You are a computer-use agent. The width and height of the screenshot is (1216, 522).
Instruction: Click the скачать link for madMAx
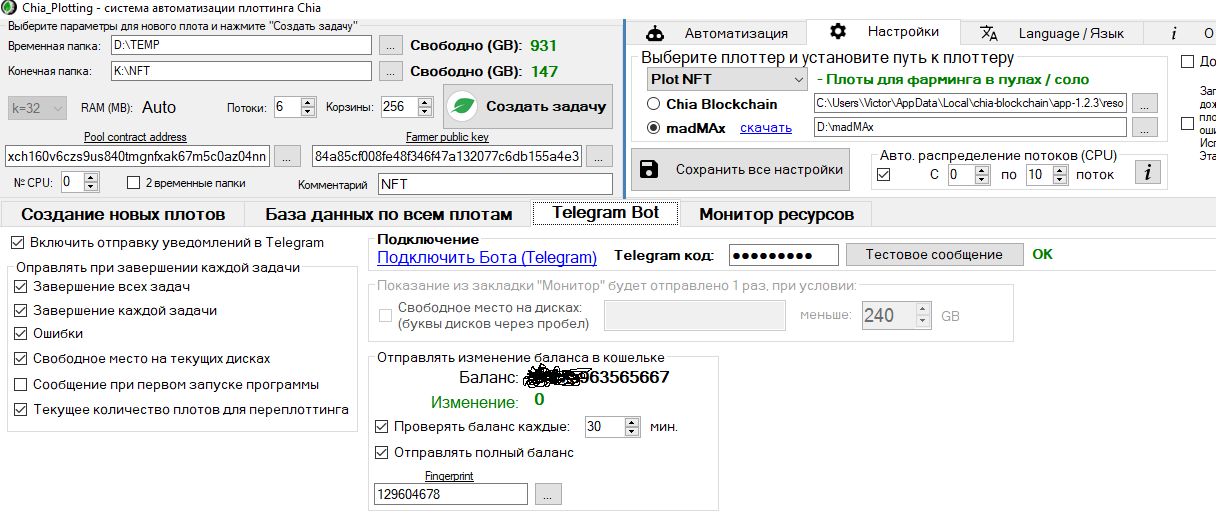tap(765, 127)
